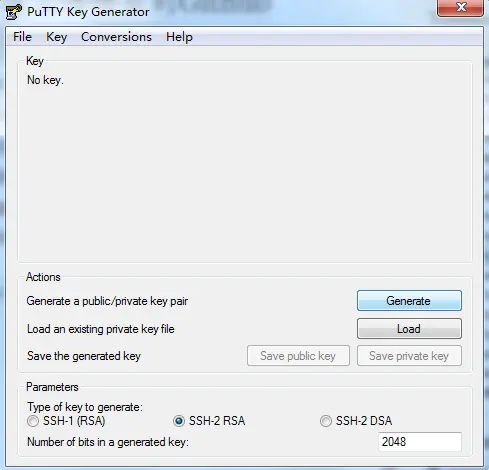Choose the SSH-2 DSA key type
This screenshot has height=470, width=489.
point(326,421)
